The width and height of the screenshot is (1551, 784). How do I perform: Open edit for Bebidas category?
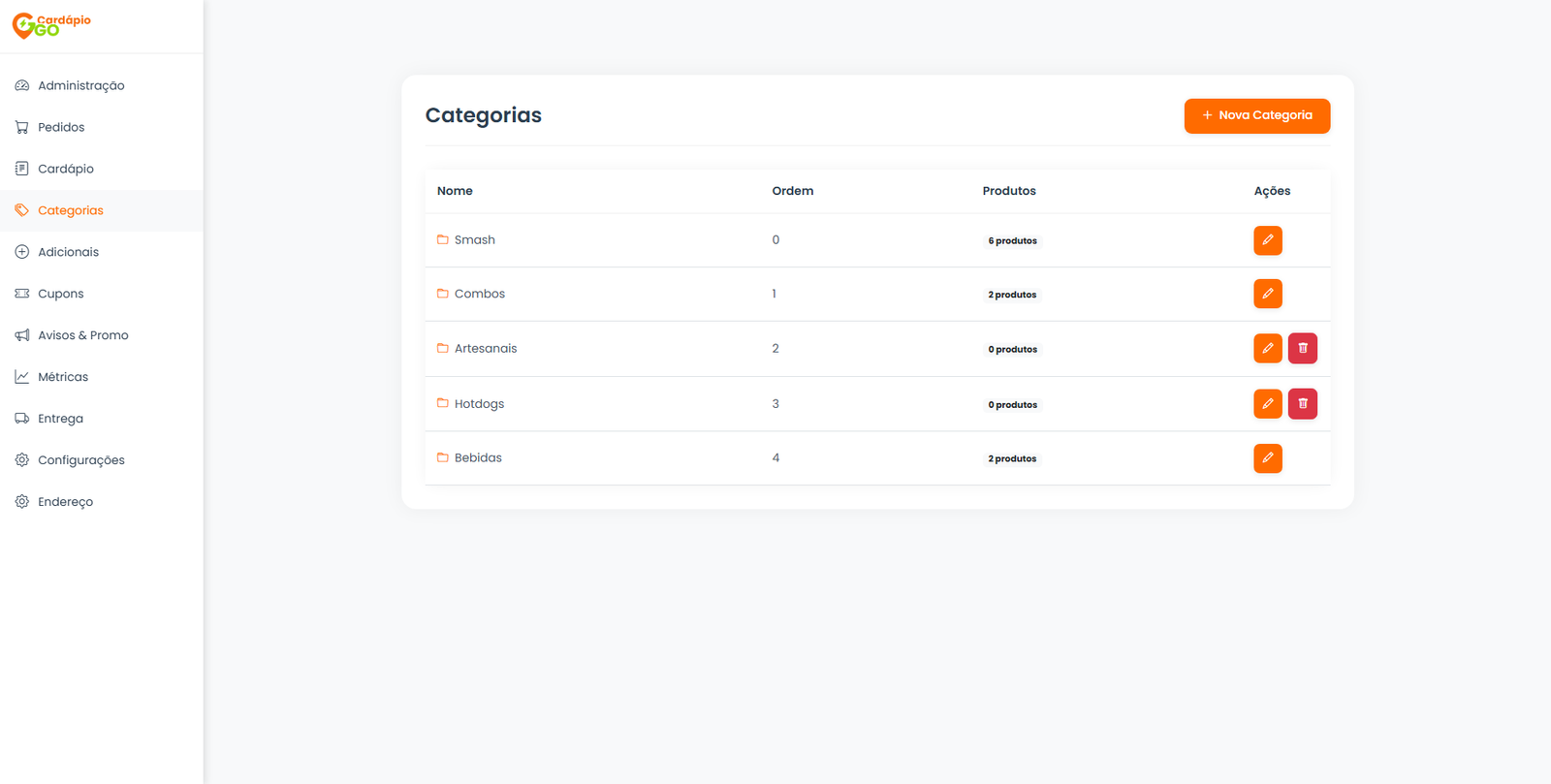click(x=1267, y=458)
